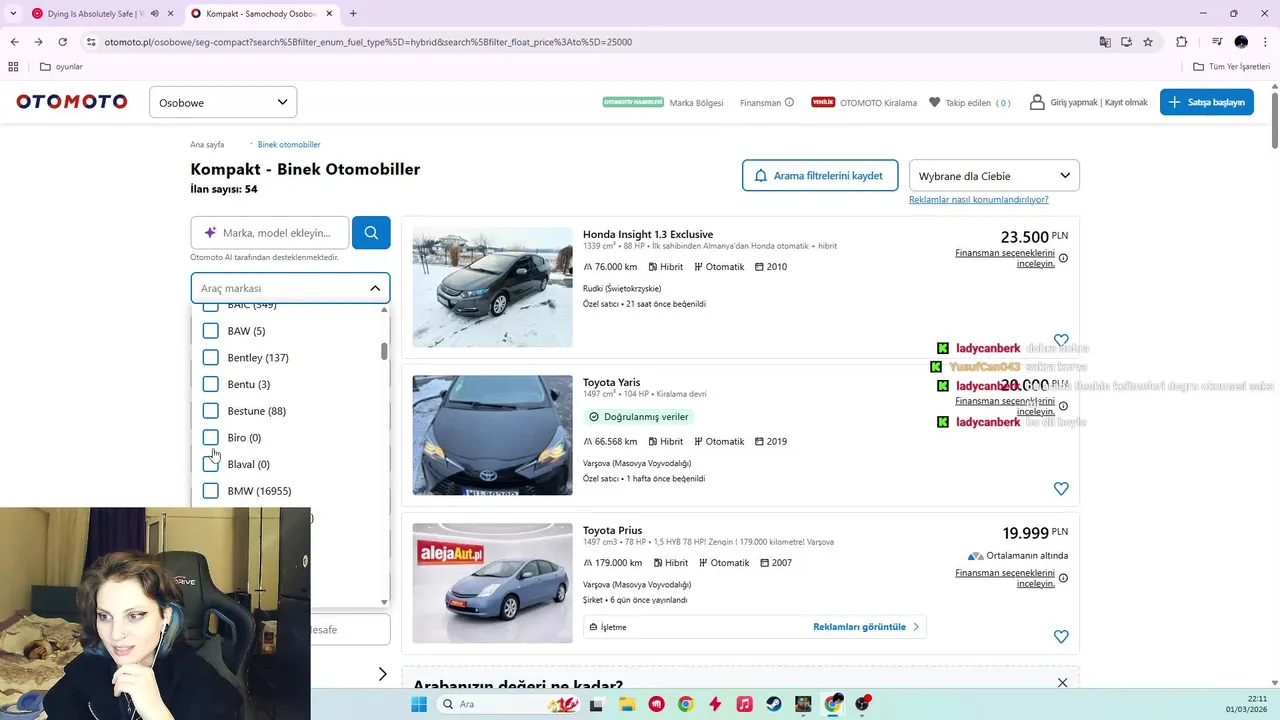Image resolution: width=1280 pixels, height=720 pixels.
Task: Check the Blaval (0) checkbox
Action: coord(210,464)
